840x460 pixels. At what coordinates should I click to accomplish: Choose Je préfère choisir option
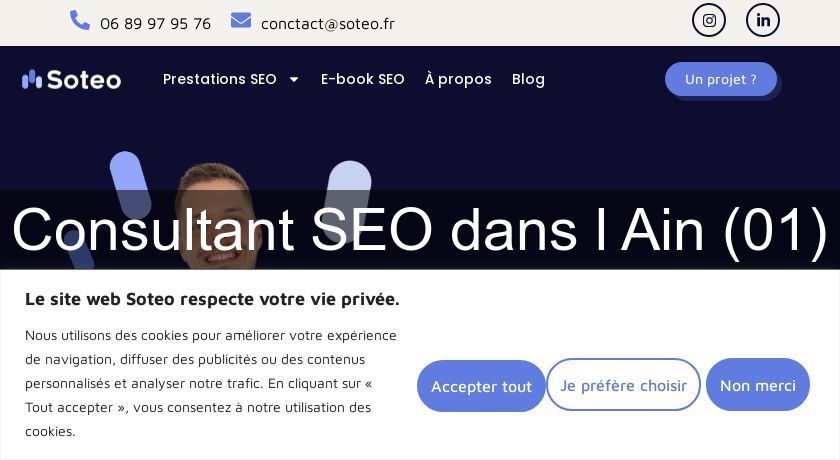pos(623,385)
